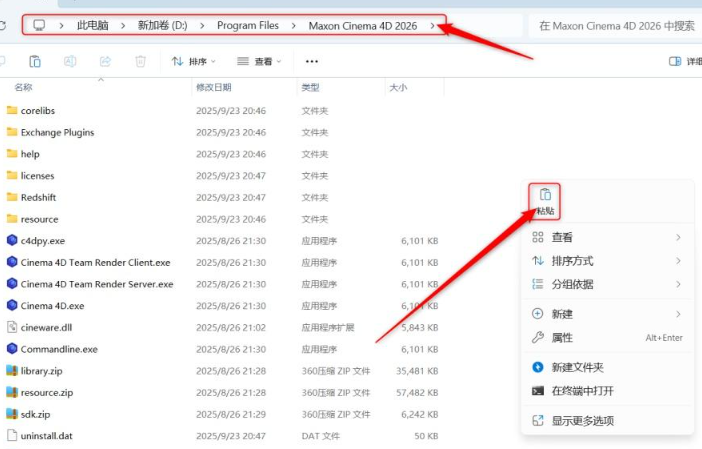Select the licenses folder icon
Image resolution: width=702 pixels, height=449 pixels.
(12, 175)
